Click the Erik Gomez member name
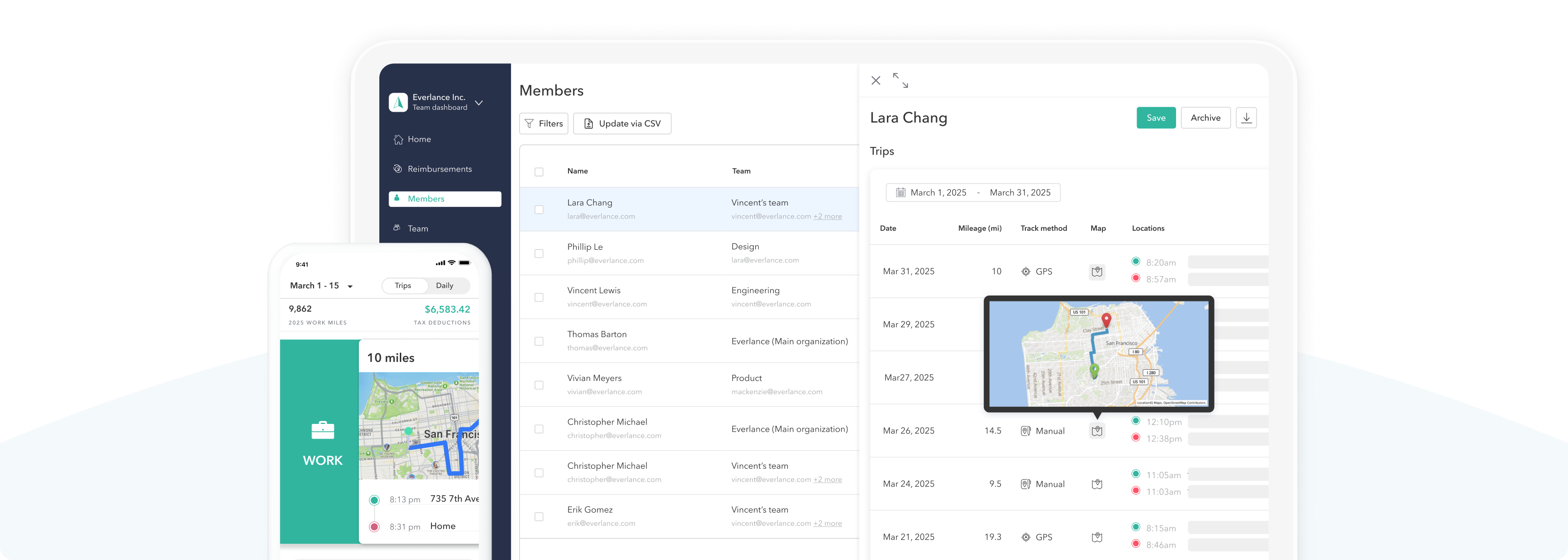The height and width of the screenshot is (560, 1568). click(589, 509)
